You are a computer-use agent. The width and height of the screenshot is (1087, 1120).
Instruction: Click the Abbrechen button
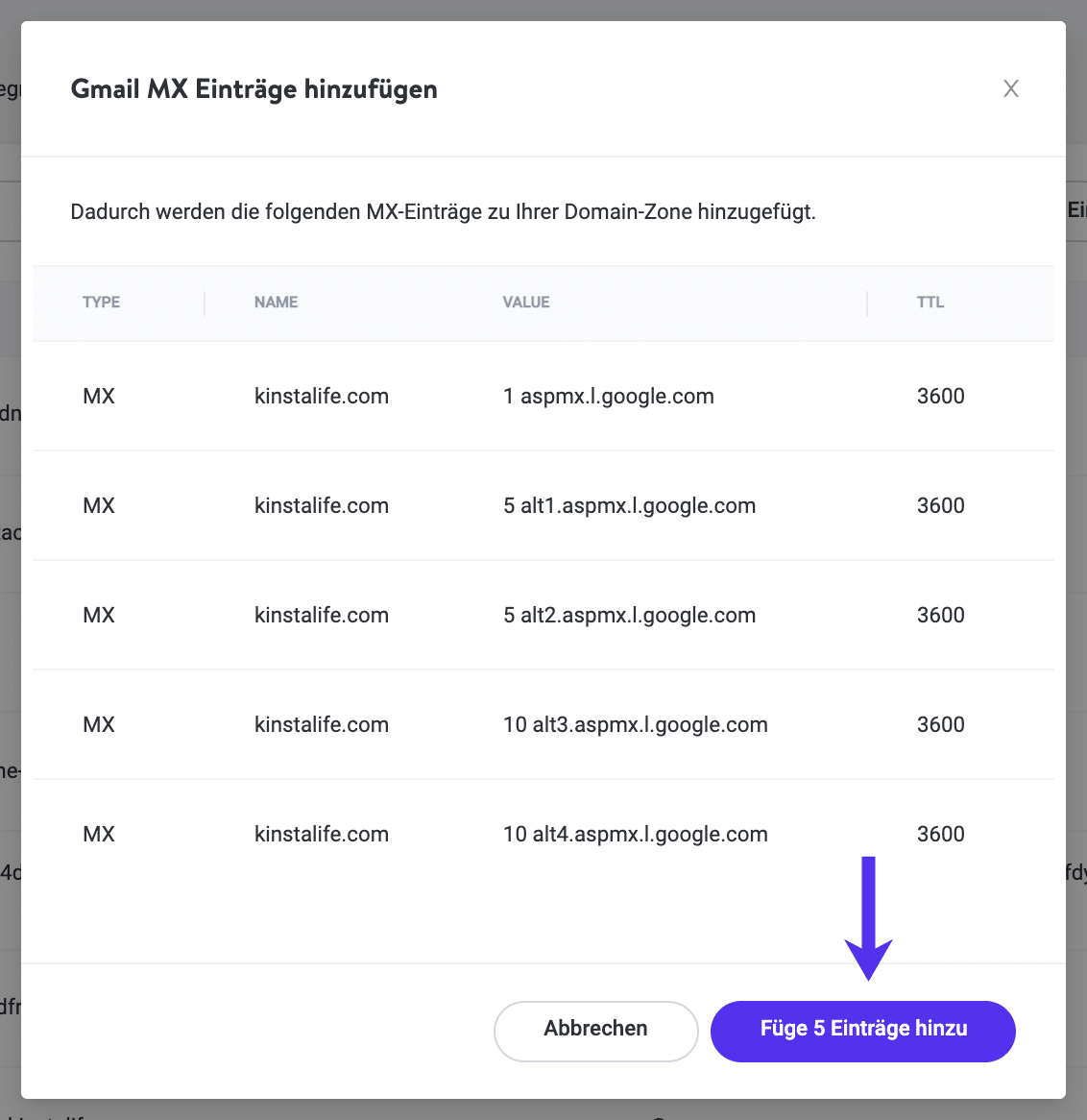click(x=595, y=1030)
